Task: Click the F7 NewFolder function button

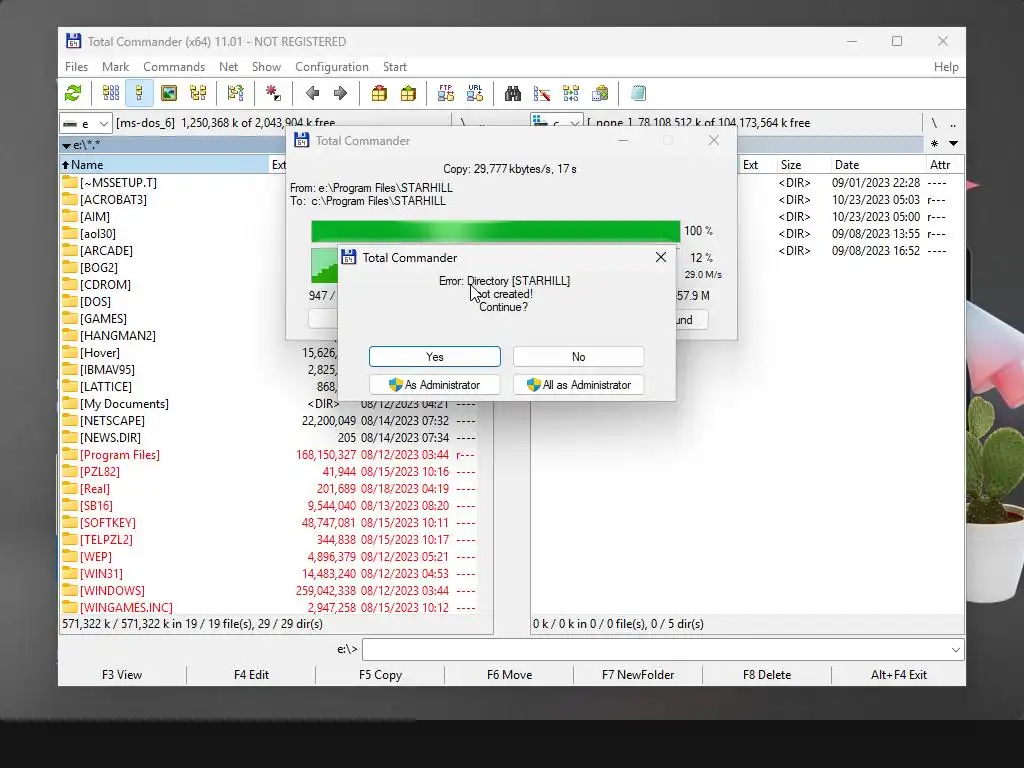Action: click(x=638, y=675)
